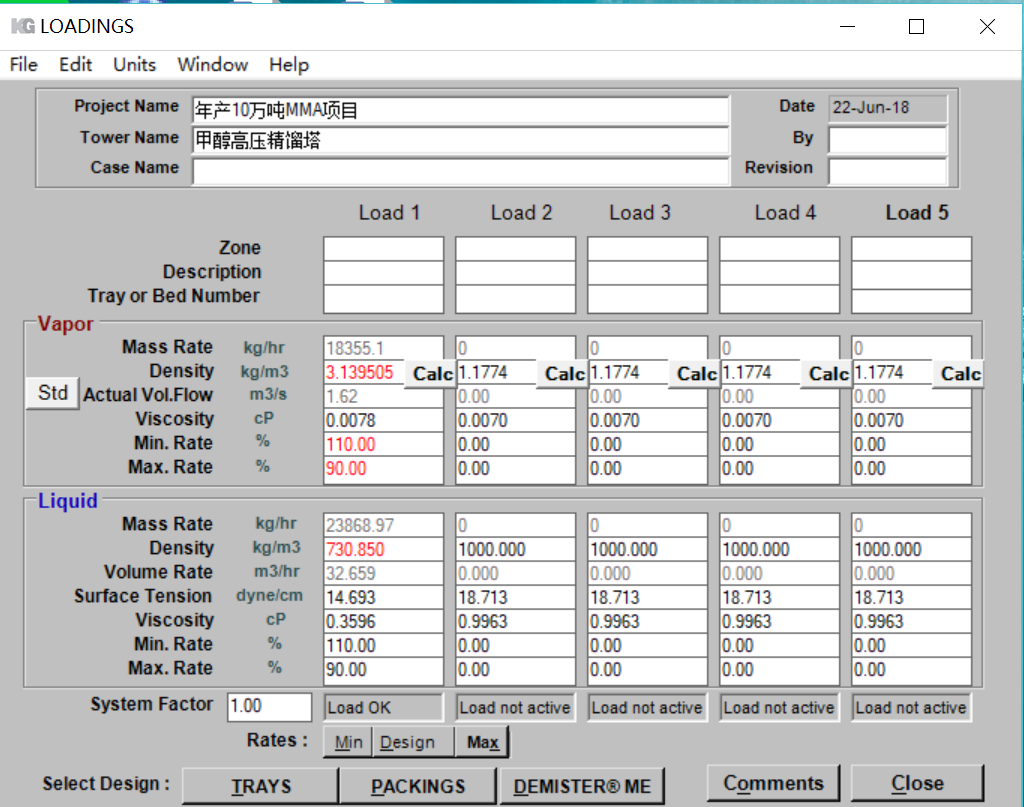The width and height of the screenshot is (1024, 807).
Task: Open the Edit menu
Action: (75, 65)
